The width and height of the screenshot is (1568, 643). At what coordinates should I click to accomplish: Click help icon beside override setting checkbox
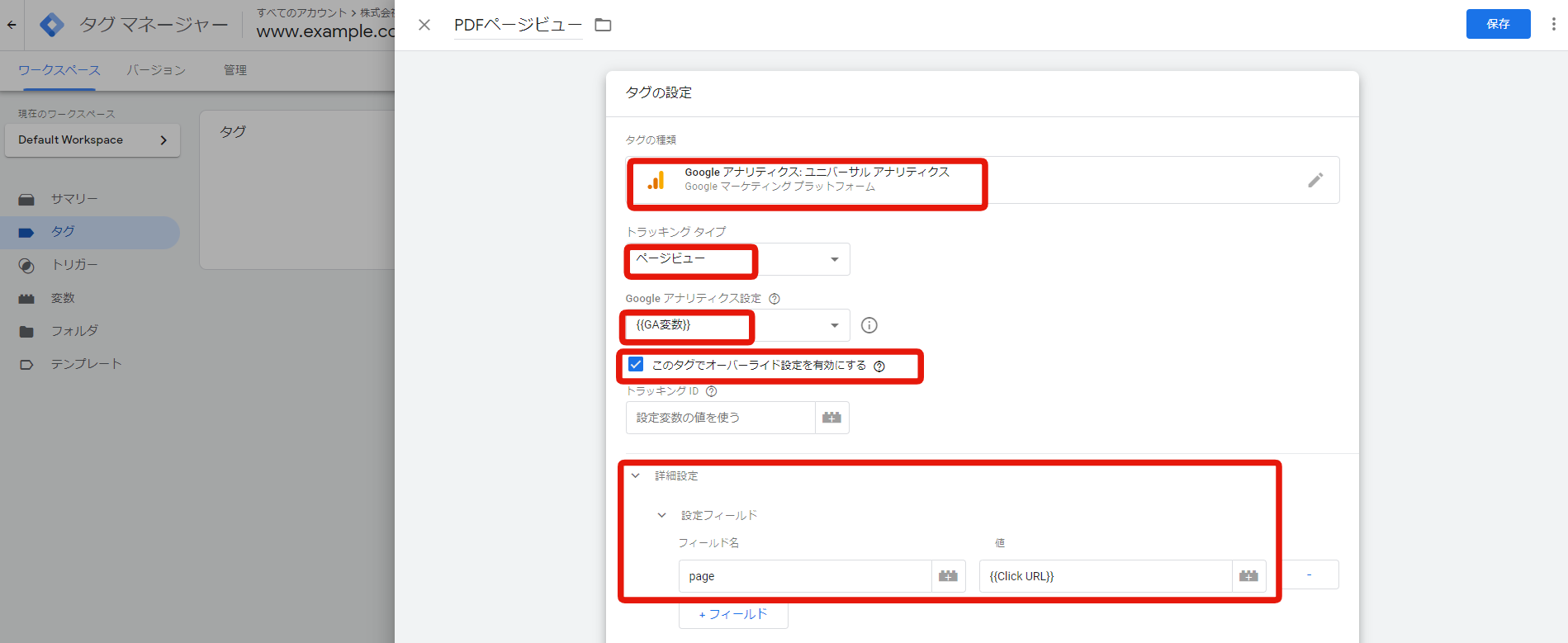click(x=879, y=366)
